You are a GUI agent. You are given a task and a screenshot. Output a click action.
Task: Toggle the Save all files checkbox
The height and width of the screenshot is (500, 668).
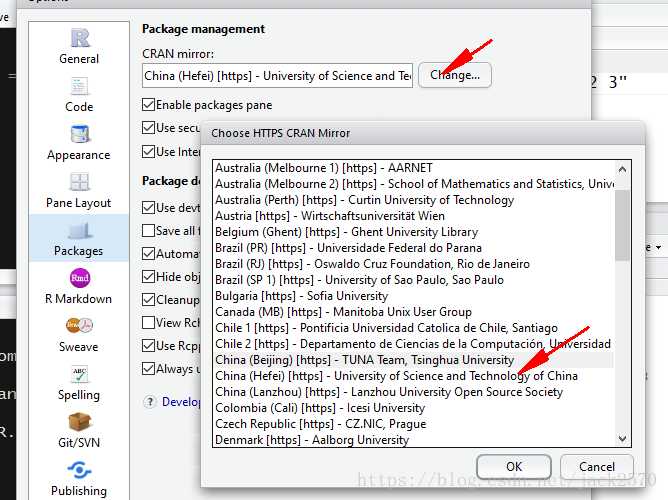tap(148, 230)
